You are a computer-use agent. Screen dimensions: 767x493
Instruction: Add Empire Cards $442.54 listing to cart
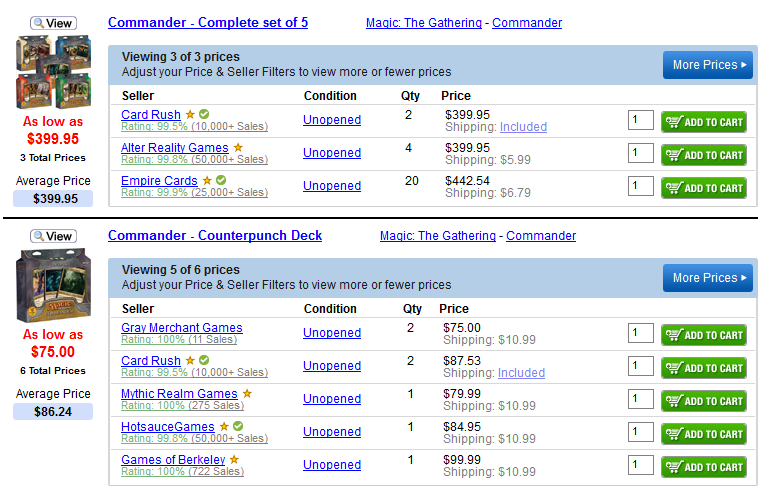704,188
